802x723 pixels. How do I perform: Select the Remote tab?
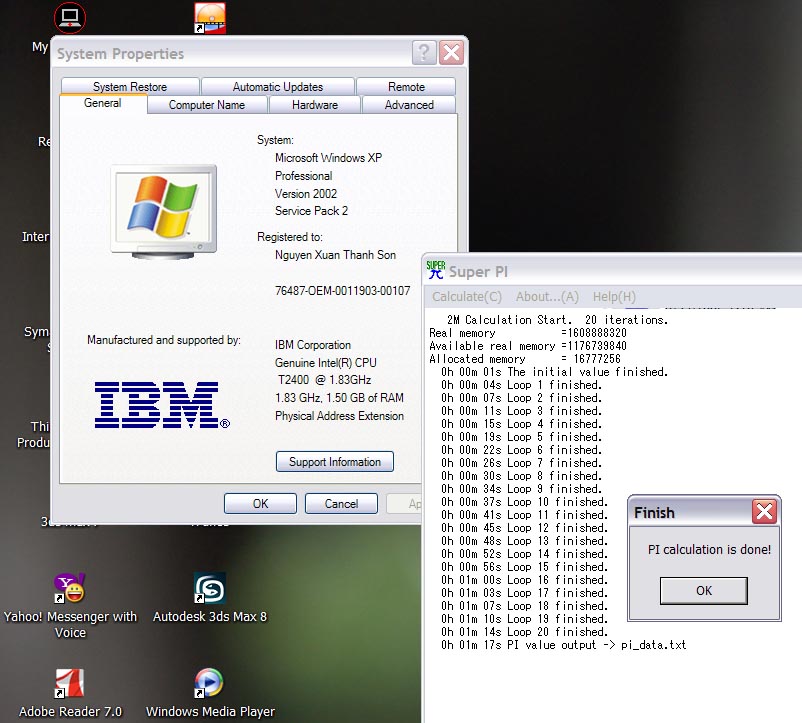(x=406, y=87)
